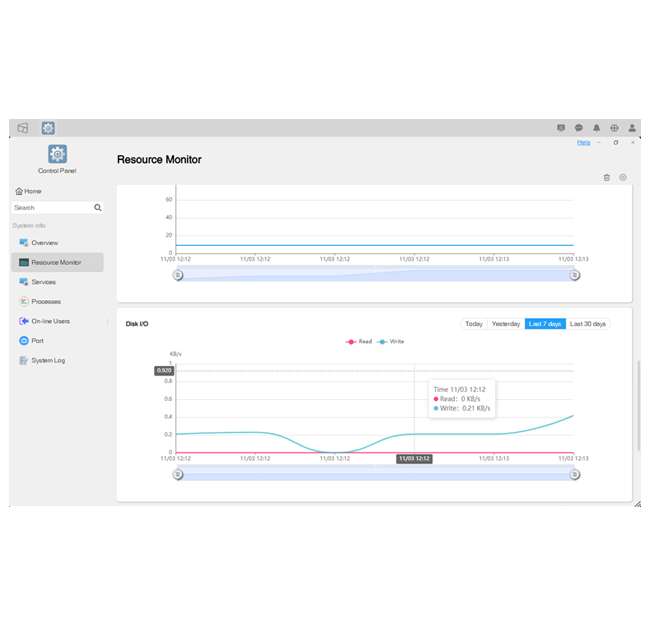
Task: Click the trash delete icon in Resource Monitor
Action: [x=606, y=177]
